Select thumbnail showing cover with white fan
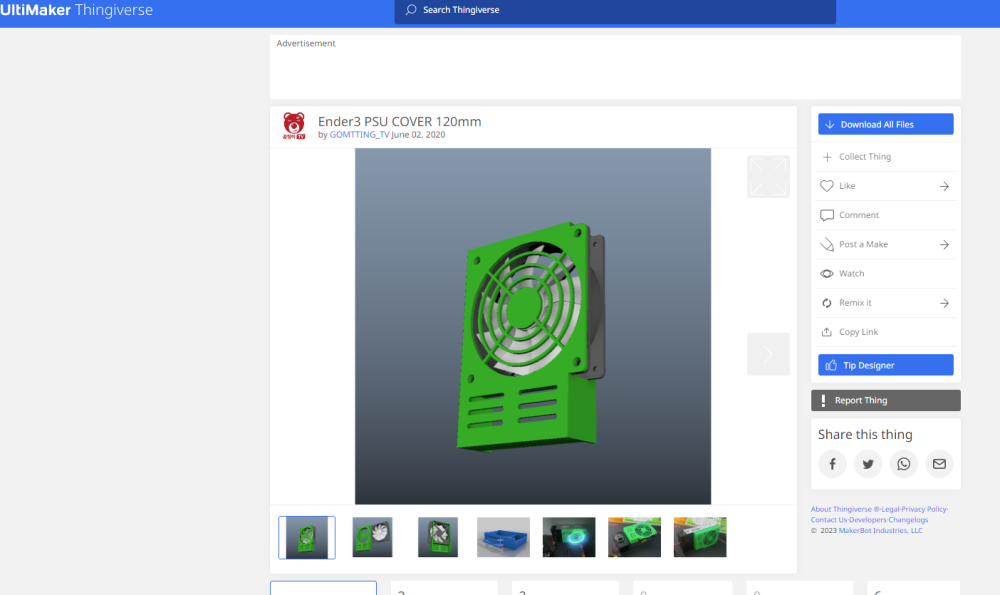This screenshot has height=595, width=1000. [x=372, y=537]
